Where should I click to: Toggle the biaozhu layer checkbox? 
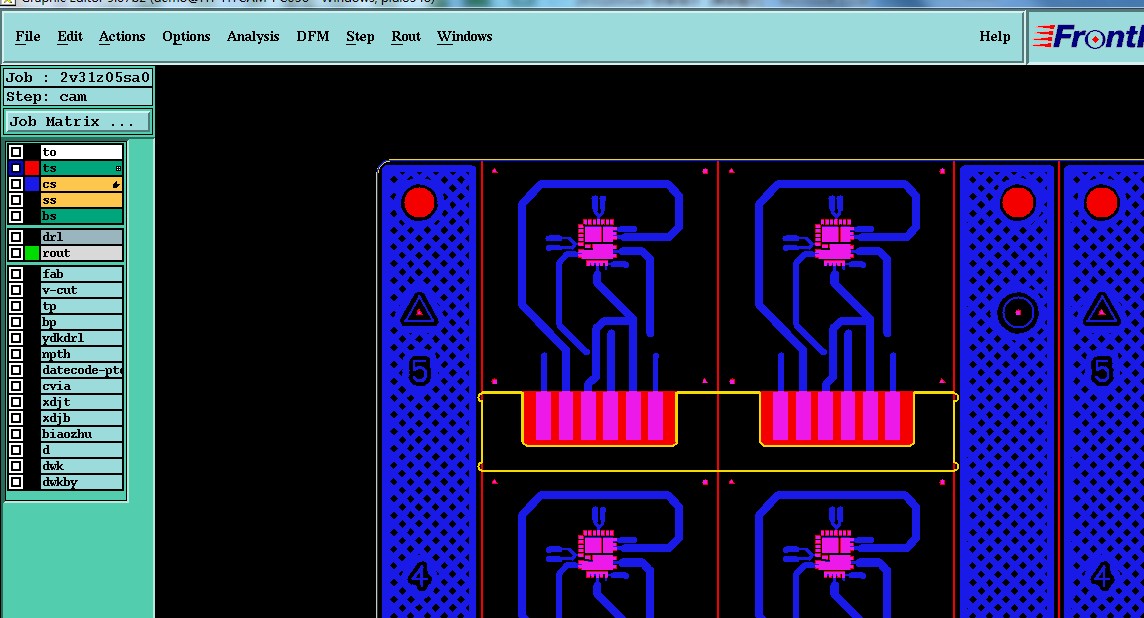[16, 434]
